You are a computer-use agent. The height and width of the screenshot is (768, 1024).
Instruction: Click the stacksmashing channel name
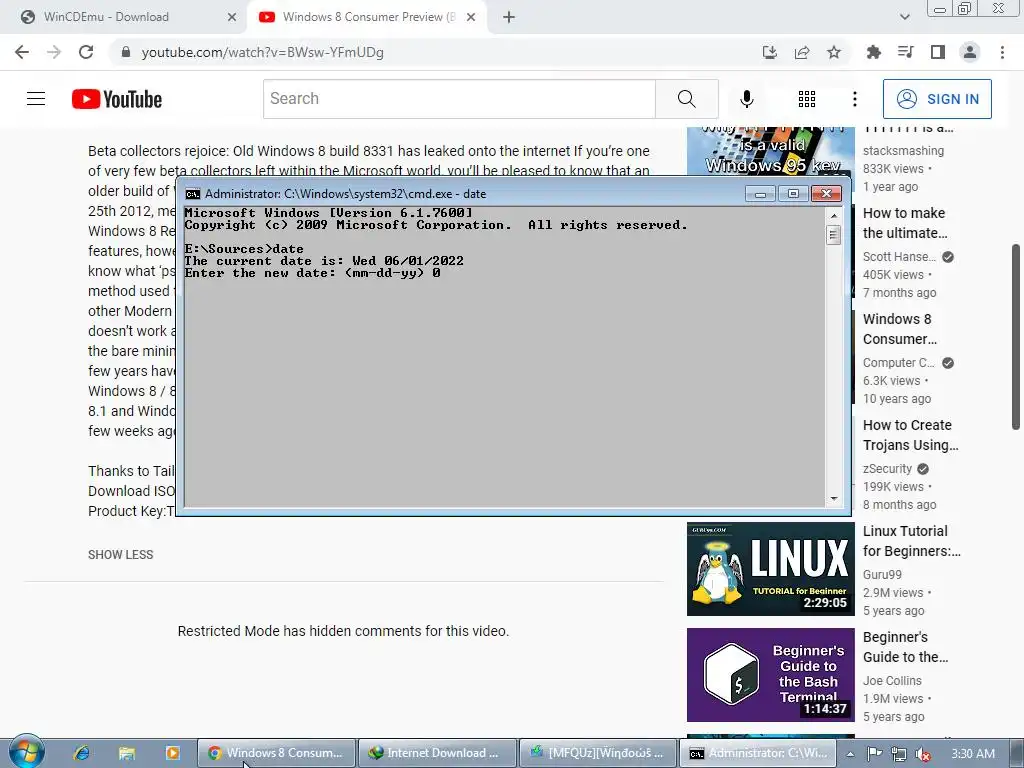903,150
